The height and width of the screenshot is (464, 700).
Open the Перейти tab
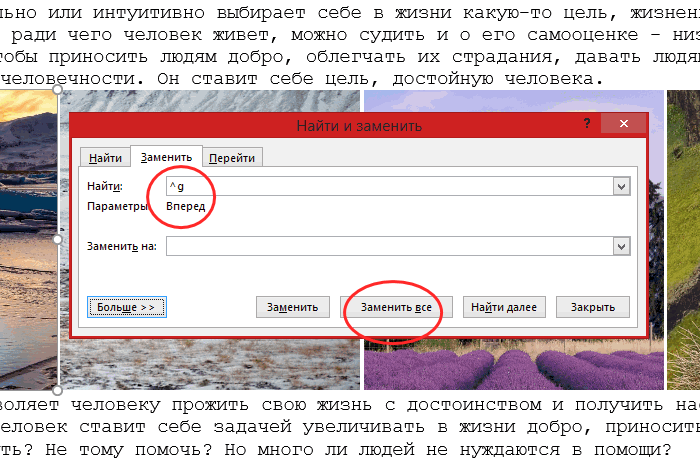point(231,157)
